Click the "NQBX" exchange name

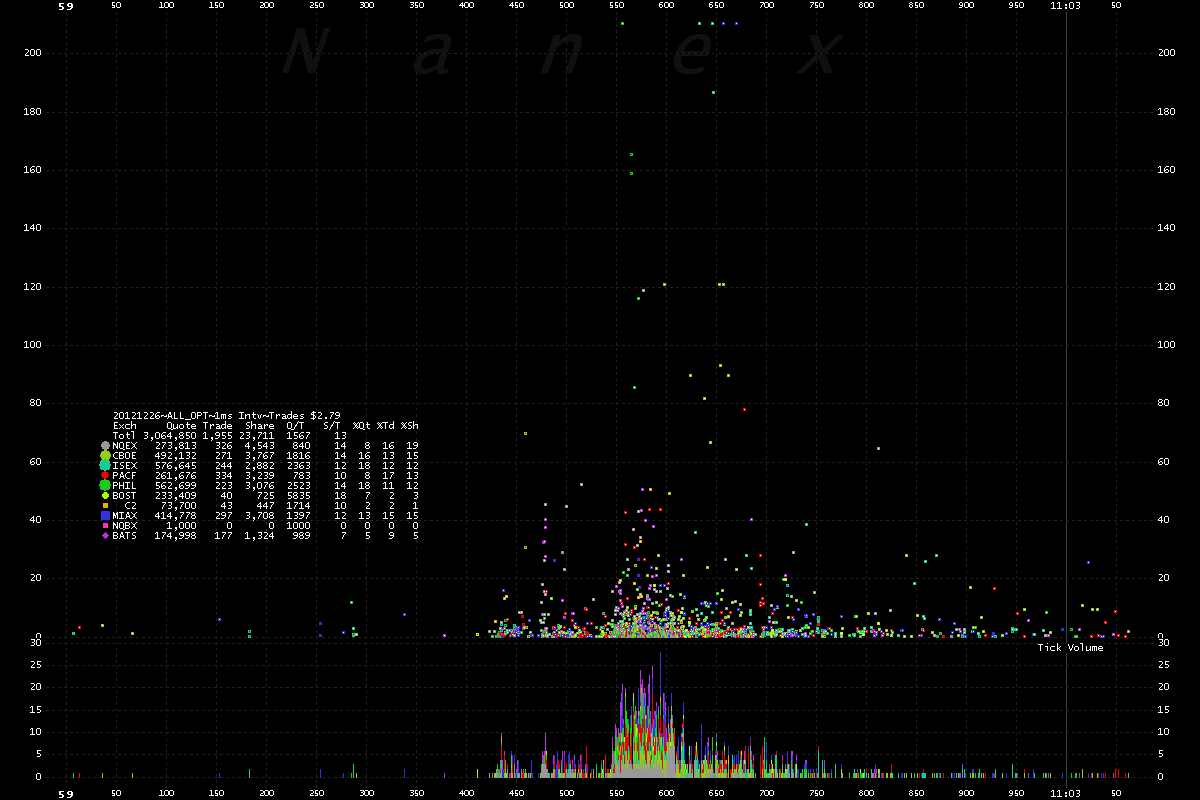pyautogui.click(x=125, y=525)
